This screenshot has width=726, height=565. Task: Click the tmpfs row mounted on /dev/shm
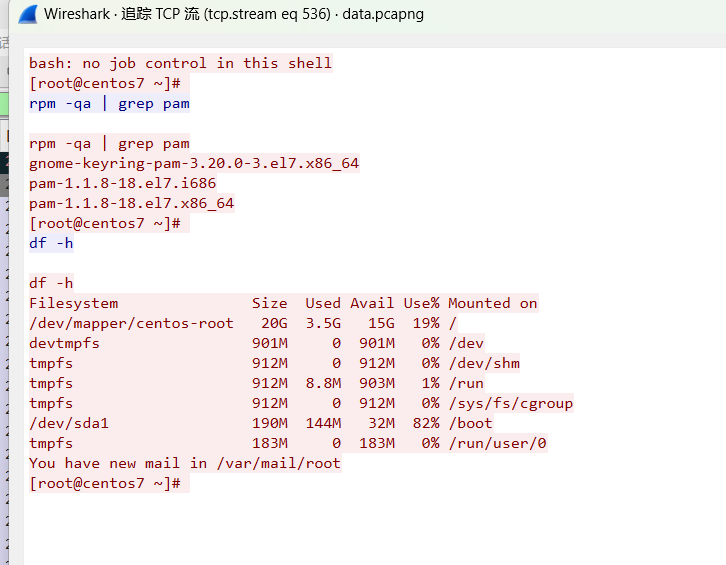(x=275, y=363)
